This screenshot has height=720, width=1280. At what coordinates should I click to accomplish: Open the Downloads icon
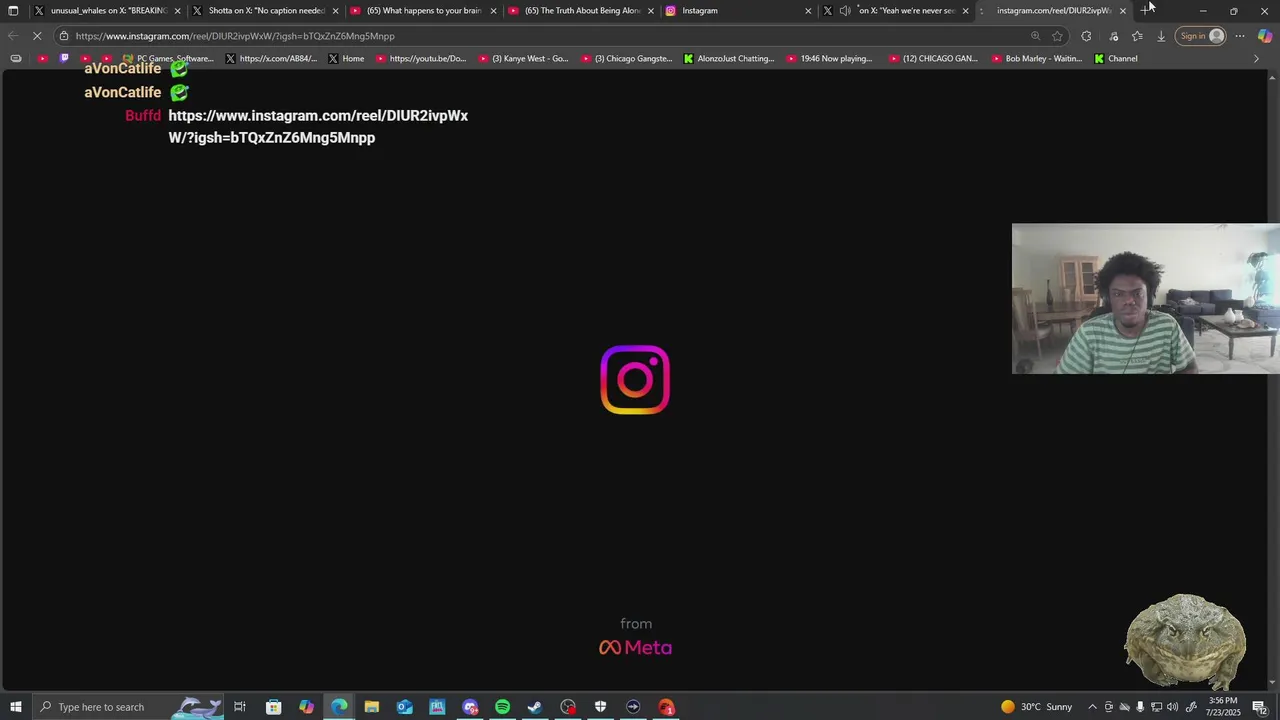point(1161,36)
